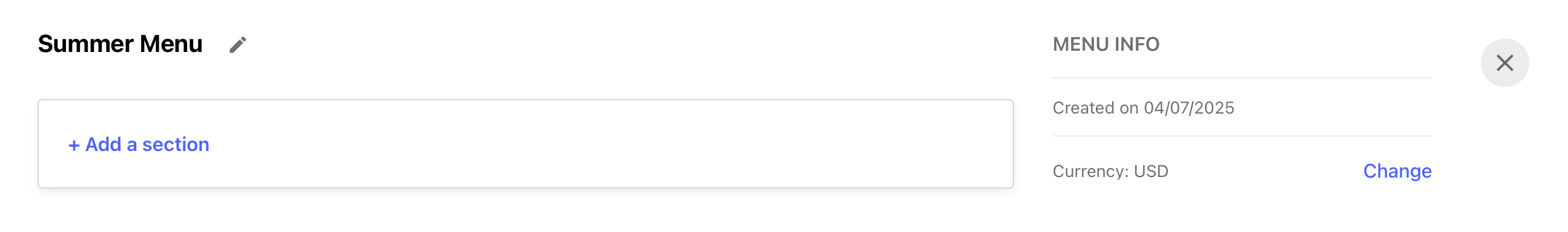1568x232 pixels.
Task: Click the USD currency value
Action: (x=1151, y=171)
